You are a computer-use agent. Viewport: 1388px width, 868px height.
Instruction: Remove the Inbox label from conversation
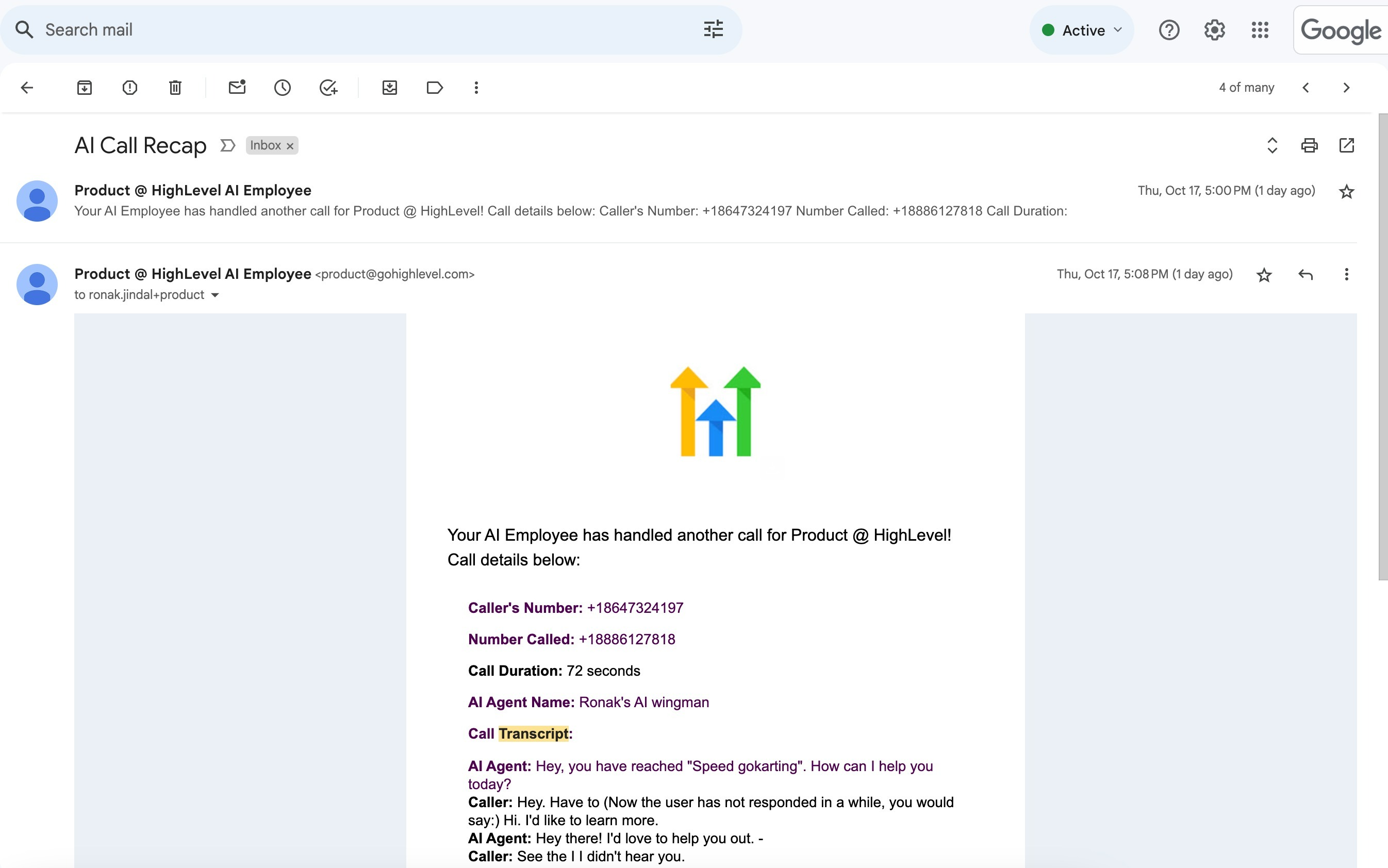coord(290,146)
